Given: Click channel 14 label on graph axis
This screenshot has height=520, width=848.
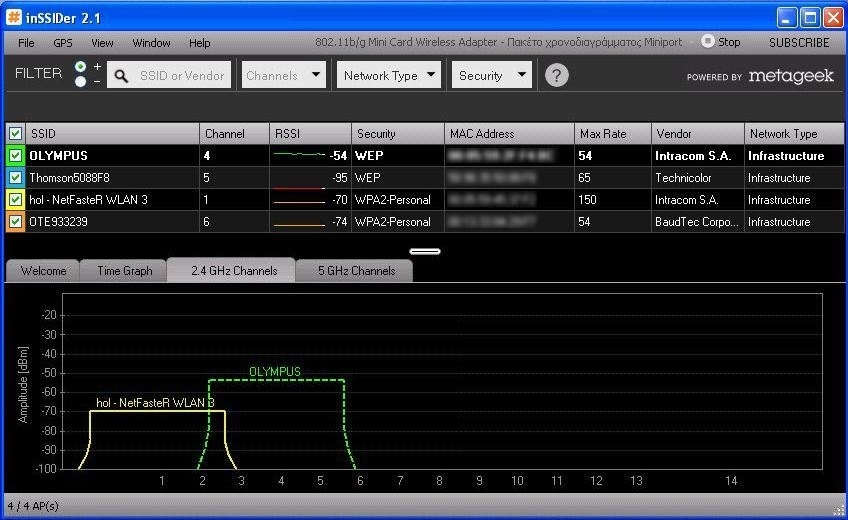Looking at the screenshot, I should [x=731, y=481].
